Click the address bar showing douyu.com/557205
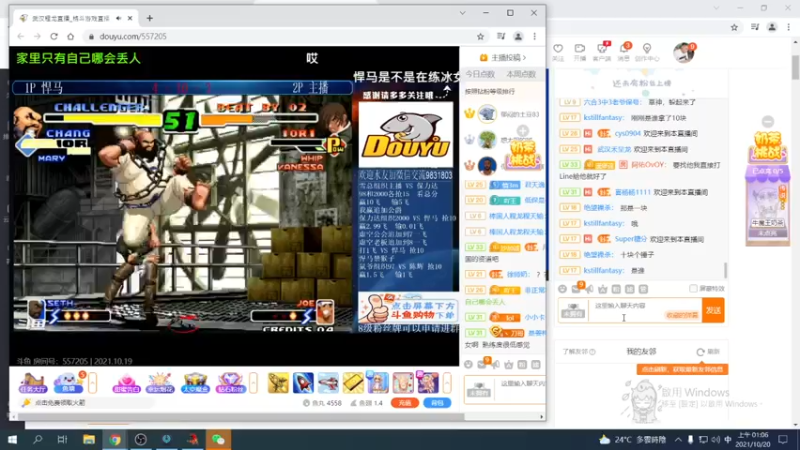Screen dimensions: 800x450 tap(281, 36)
